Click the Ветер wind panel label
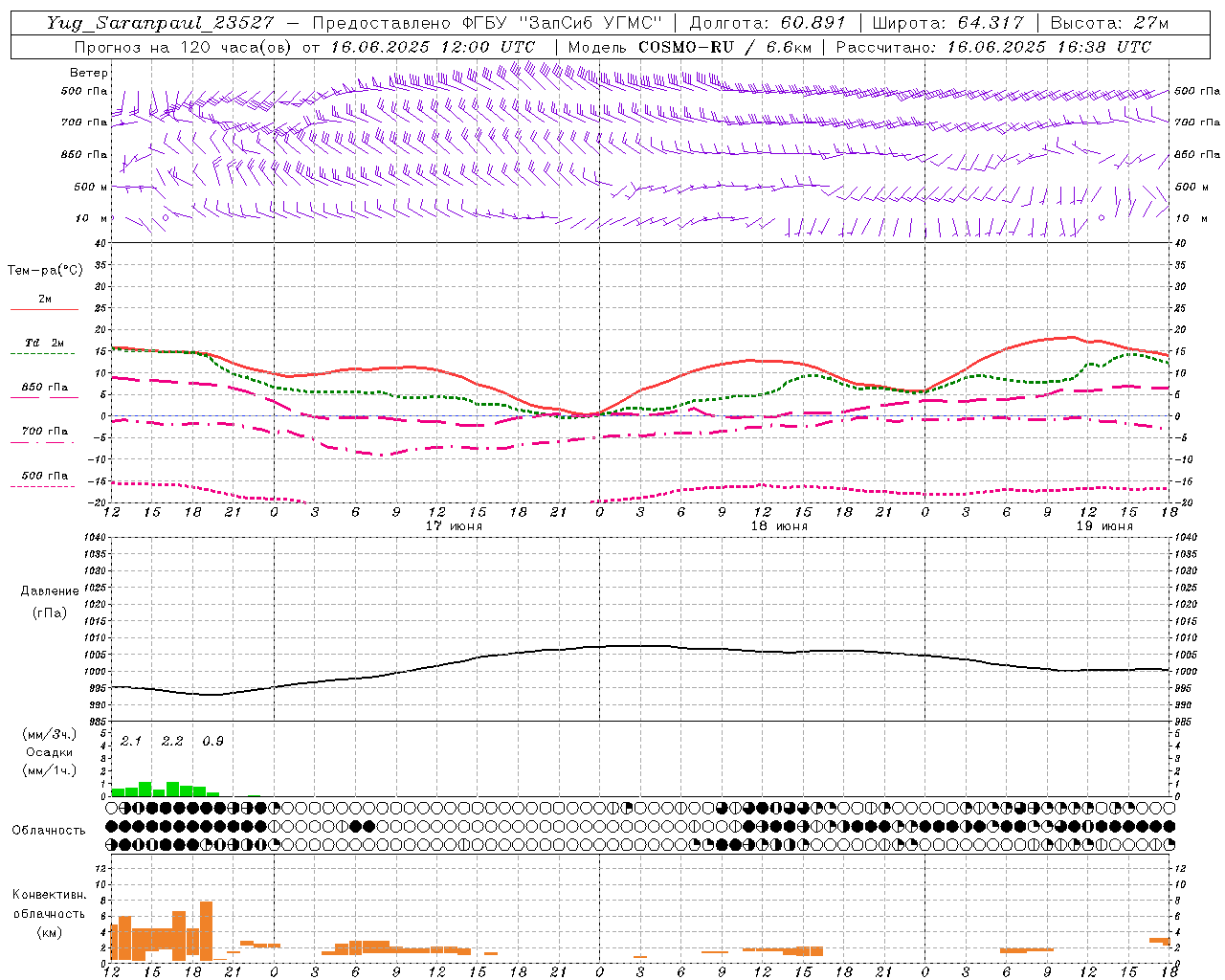This screenshot has width=1225, height=980. (x=89, y=73)
